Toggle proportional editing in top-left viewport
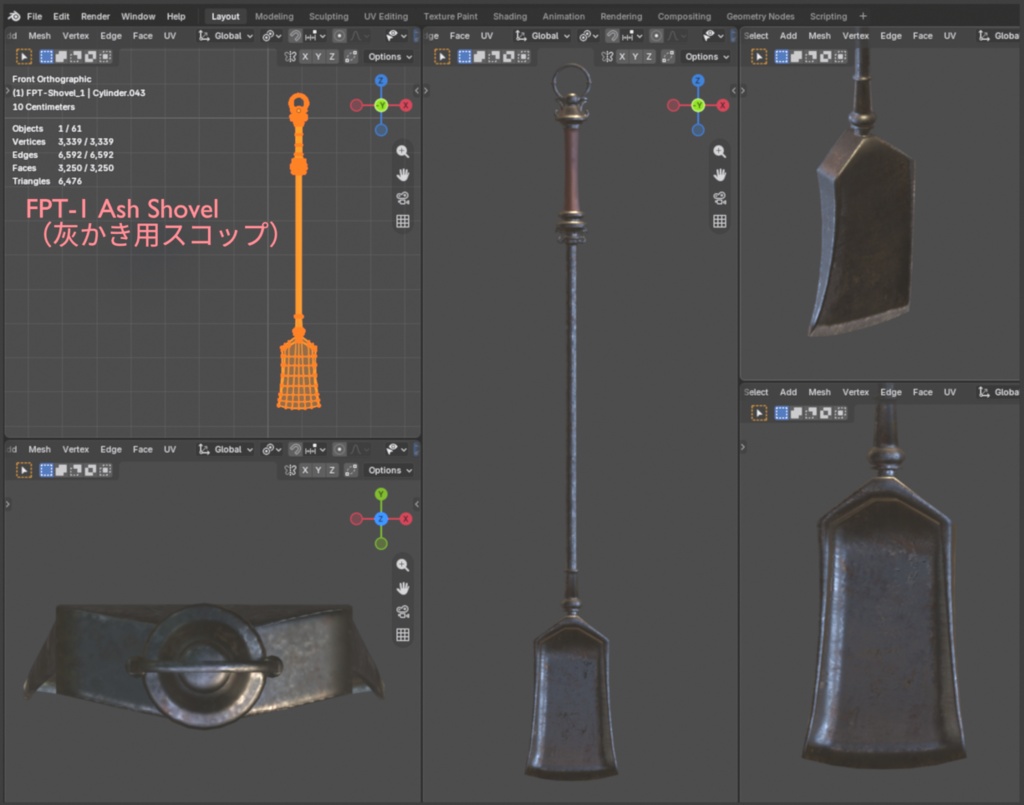This screenshot has height=805, width=1024. [339, 36]
